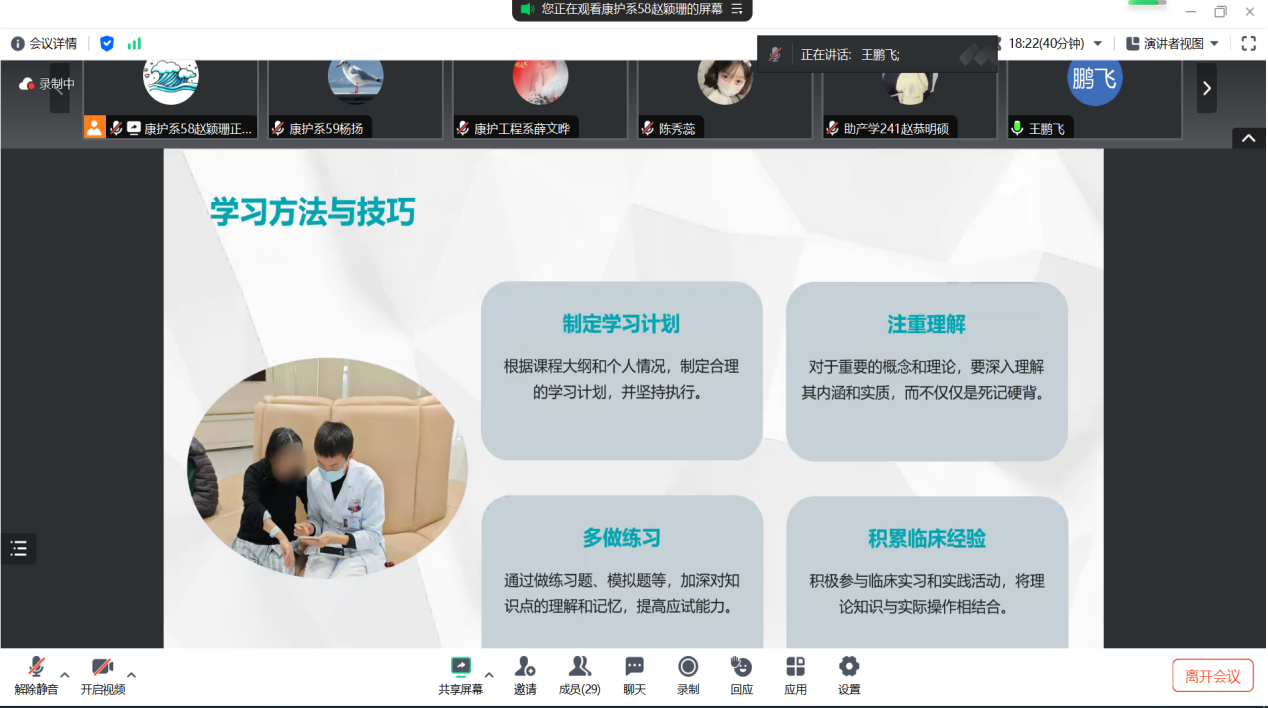
Task: Expand video options arrow beside camera
Action: pos(131,674)
